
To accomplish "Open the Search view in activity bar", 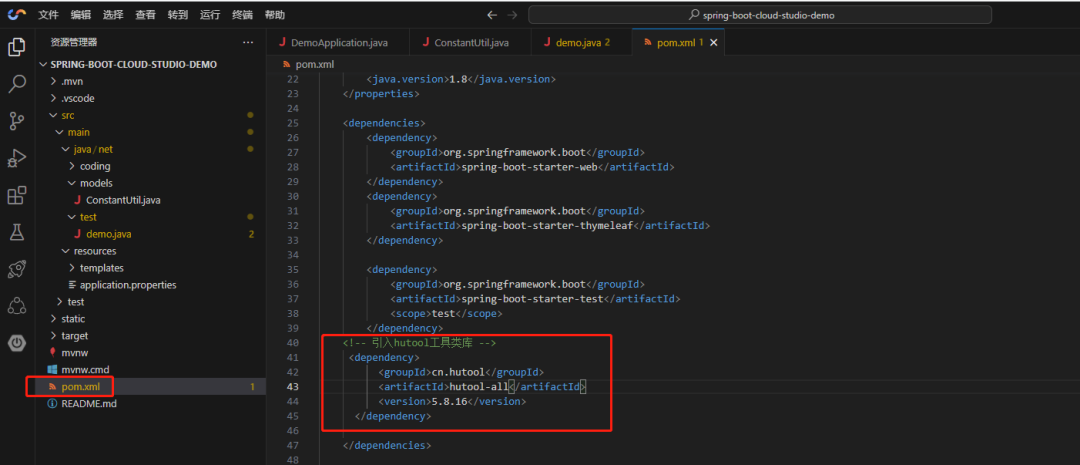I will (17, 84).
